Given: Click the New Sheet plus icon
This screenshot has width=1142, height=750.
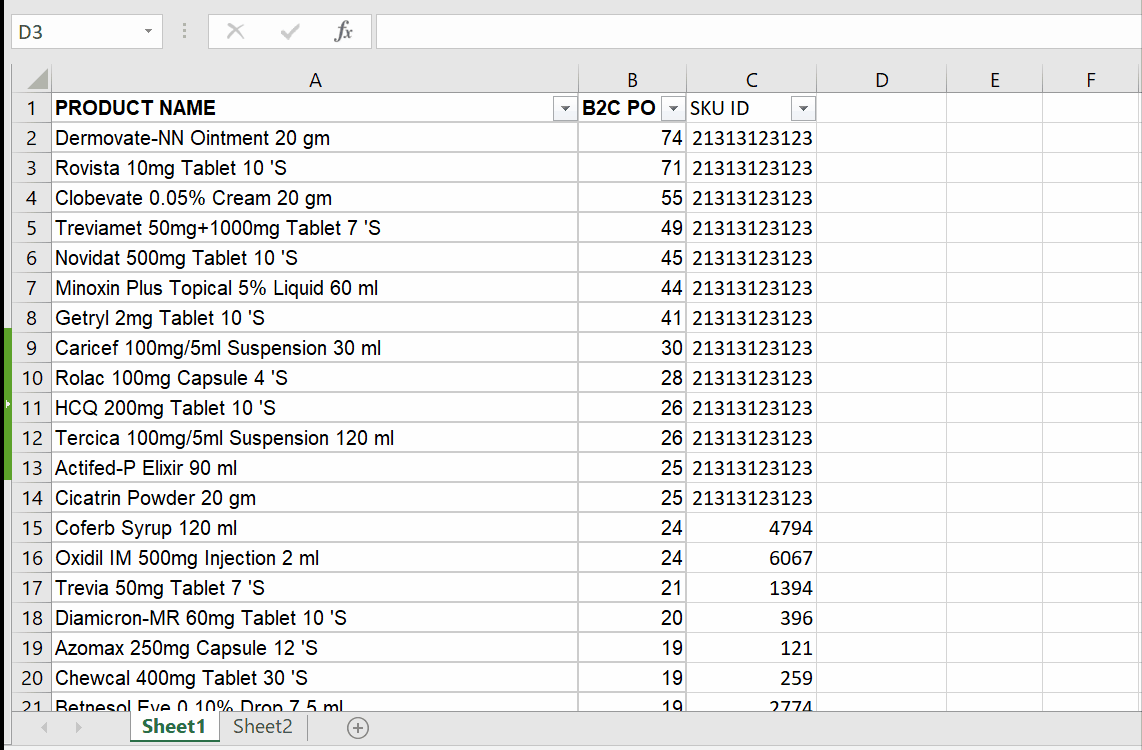Looking at the screenshot, I should point(357,727).
